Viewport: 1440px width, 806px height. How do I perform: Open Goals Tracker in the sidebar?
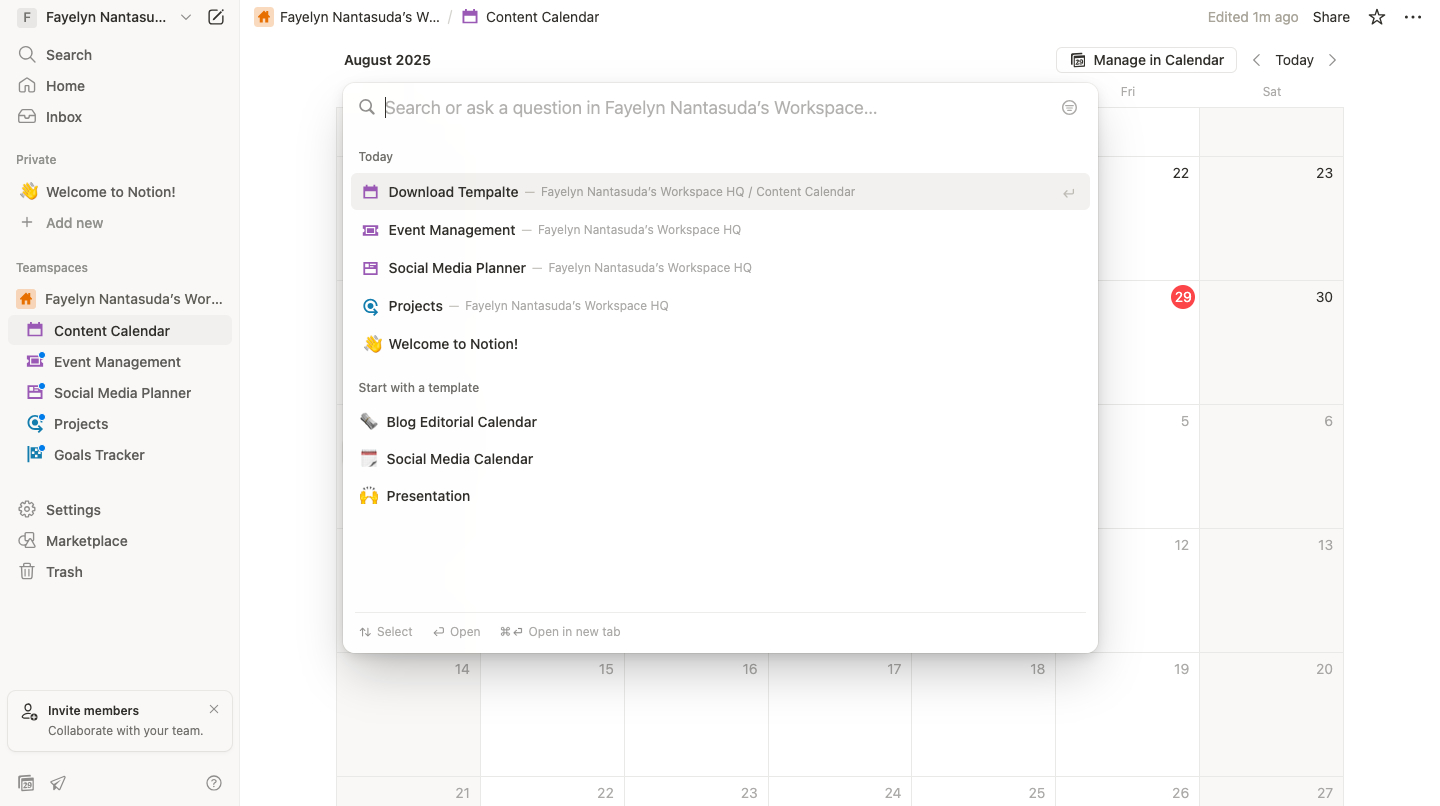point(99,455)
